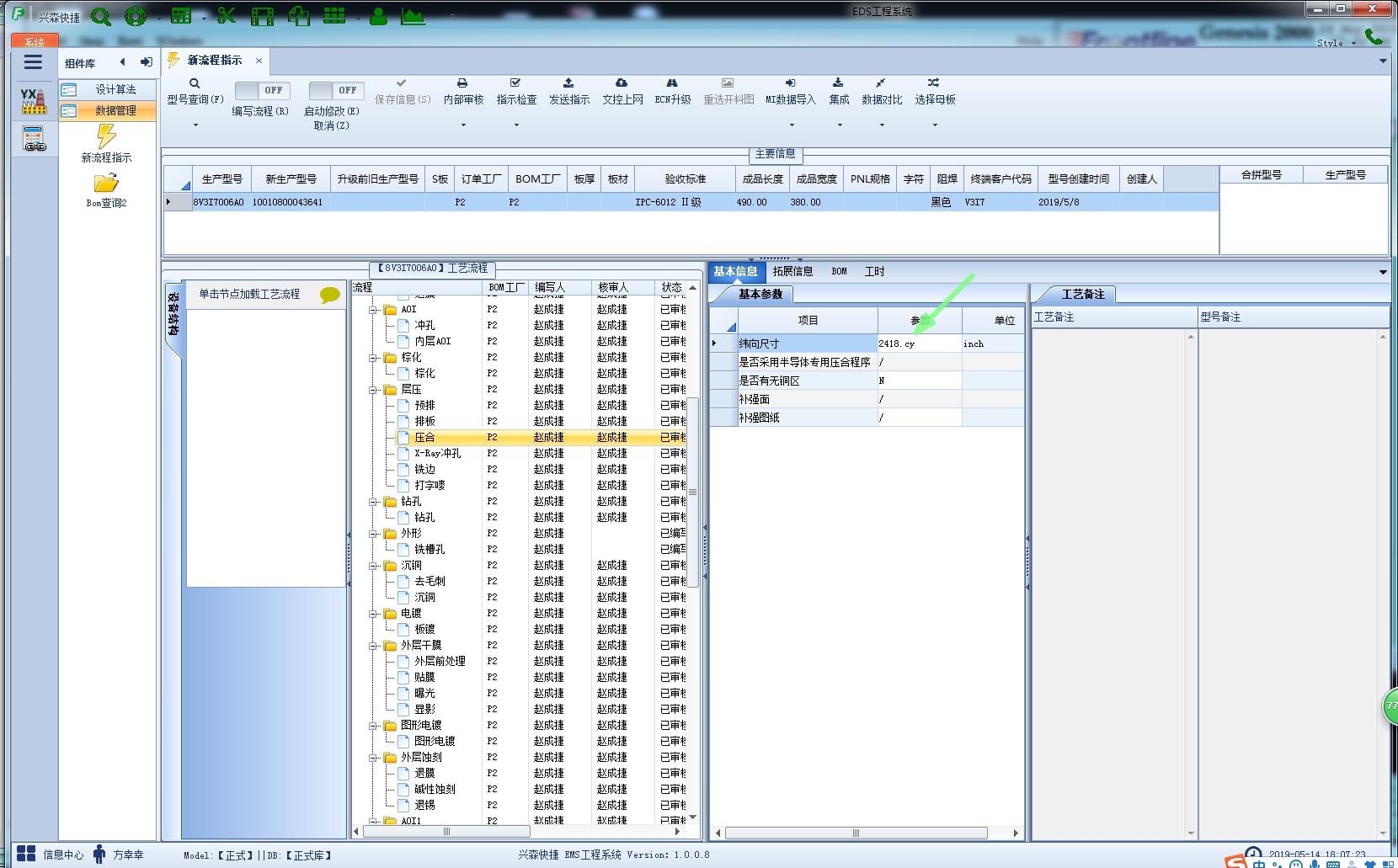The height and width of the screenshot is (868, 1398).
Task: Click 选择母板 shuffle toolbar button
Action: point(935,92)
